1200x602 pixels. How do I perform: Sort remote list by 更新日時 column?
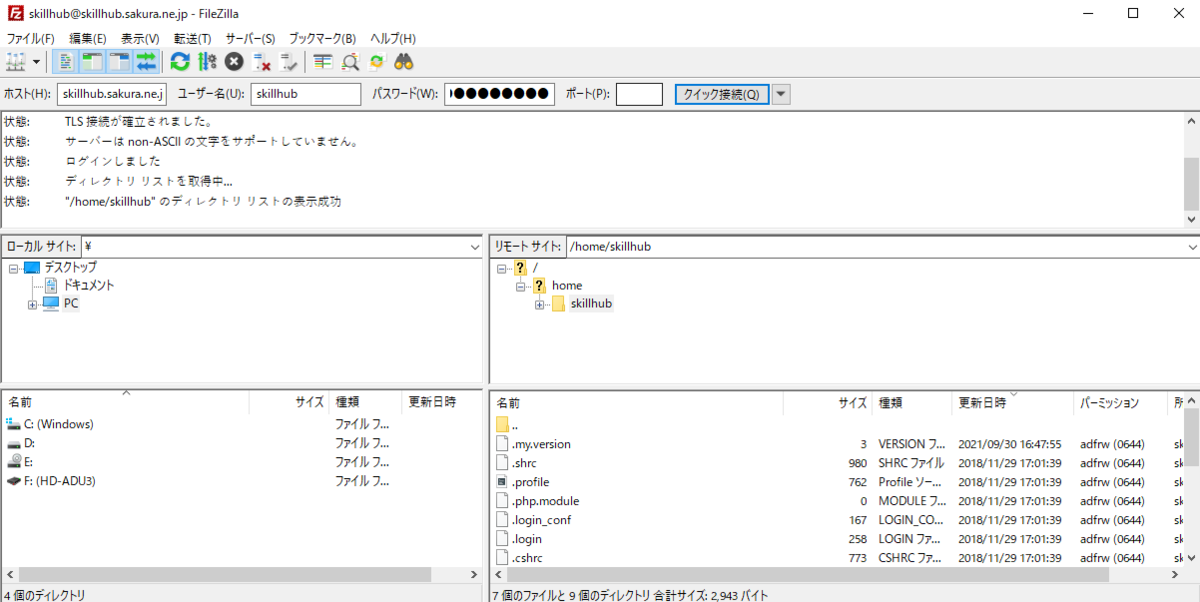click(x=1012, y=403)
